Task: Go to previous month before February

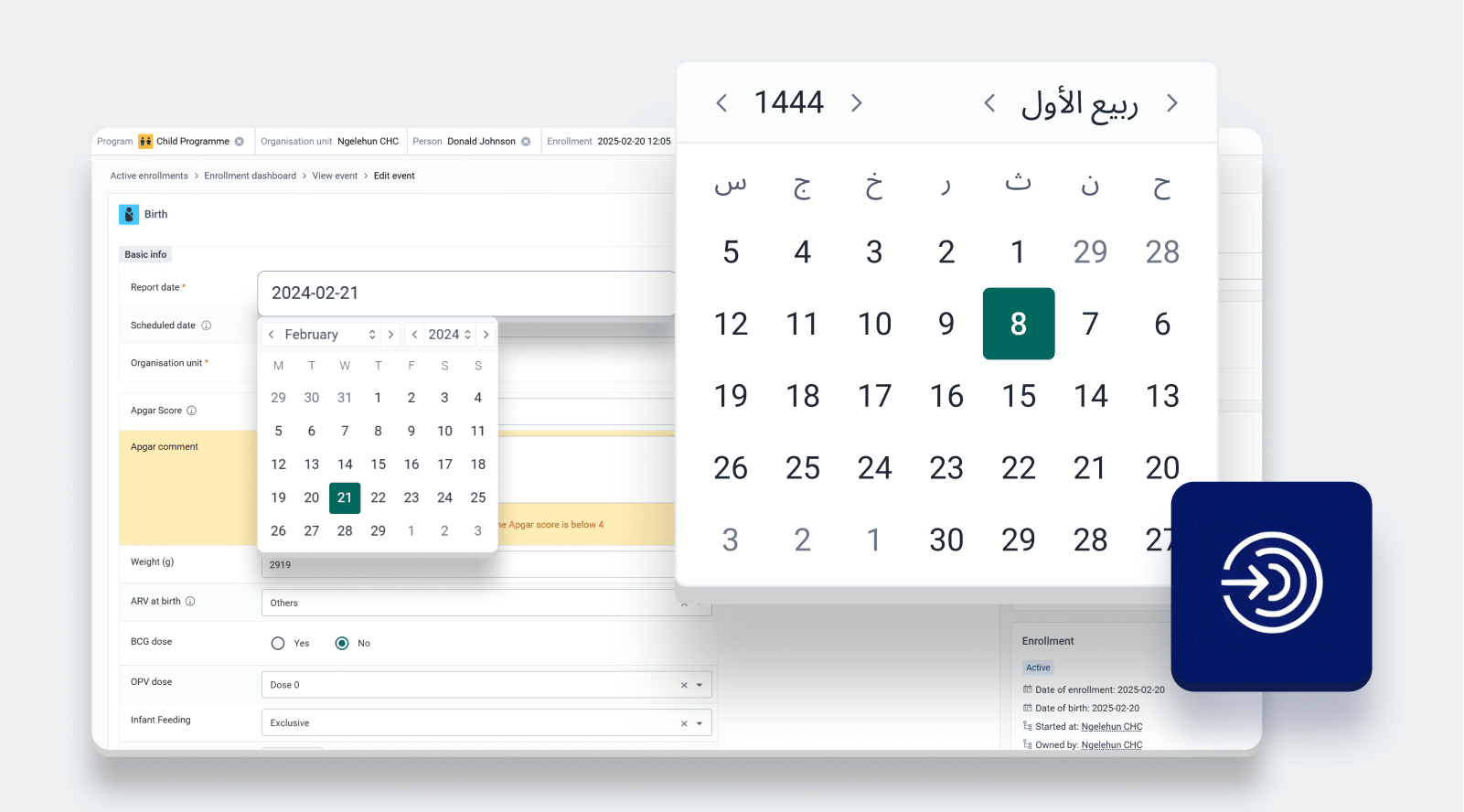Action: 271,335
